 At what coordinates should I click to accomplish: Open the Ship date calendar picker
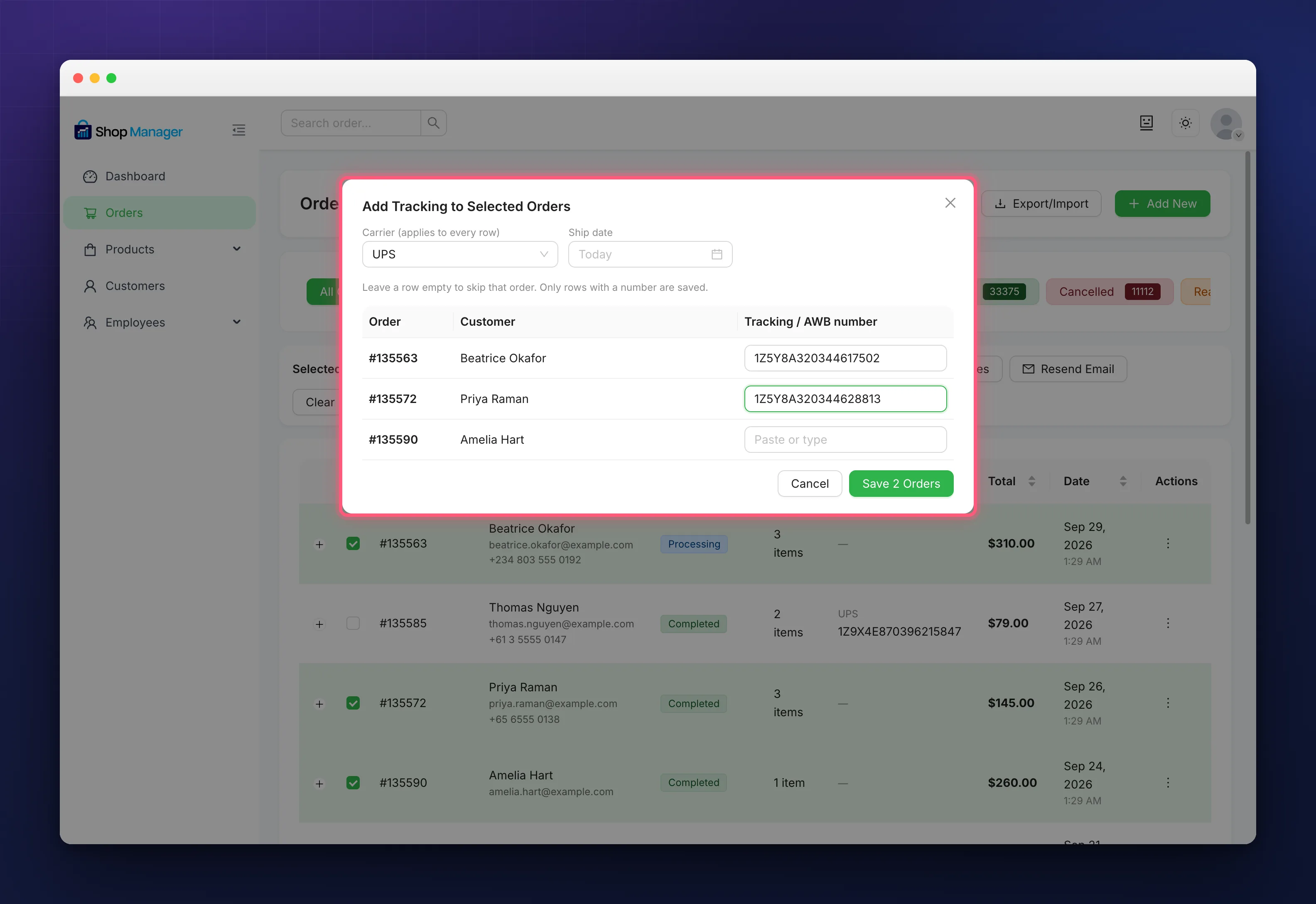tap(716, 254)
